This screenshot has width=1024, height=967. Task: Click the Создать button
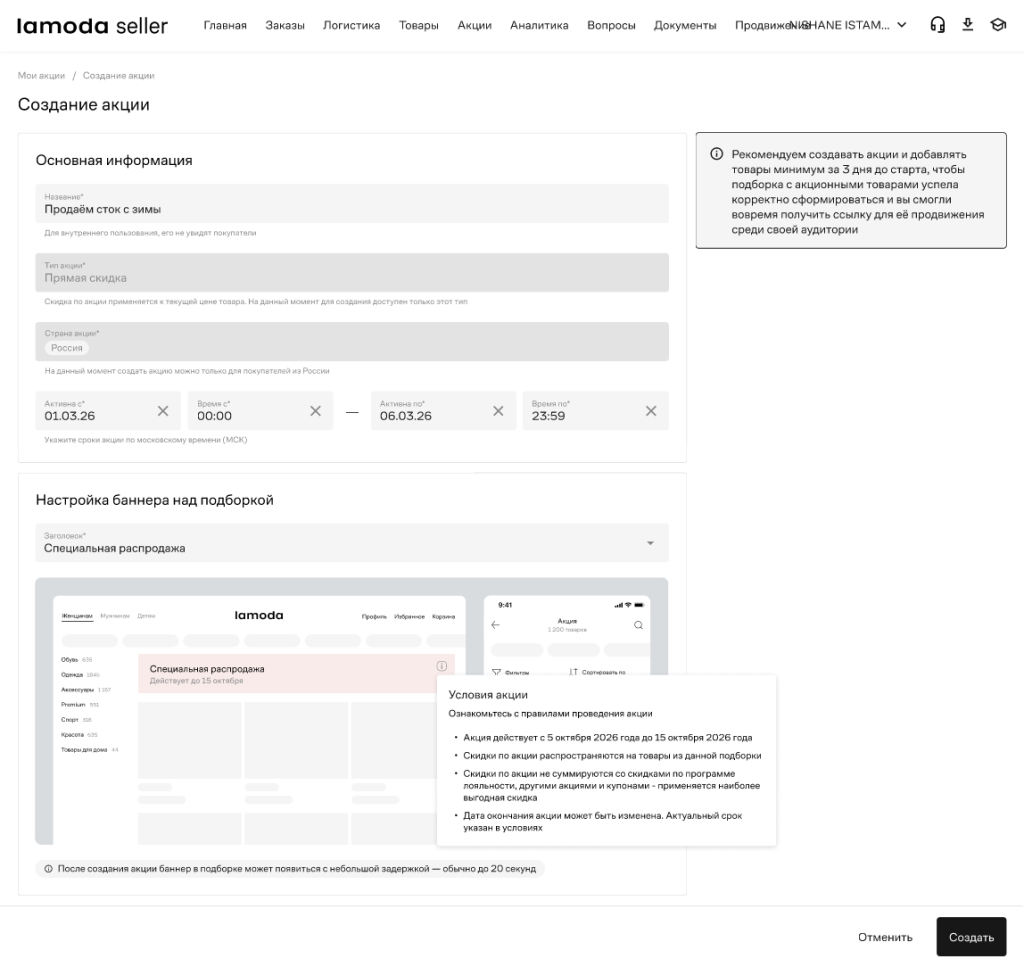point(971,937)
